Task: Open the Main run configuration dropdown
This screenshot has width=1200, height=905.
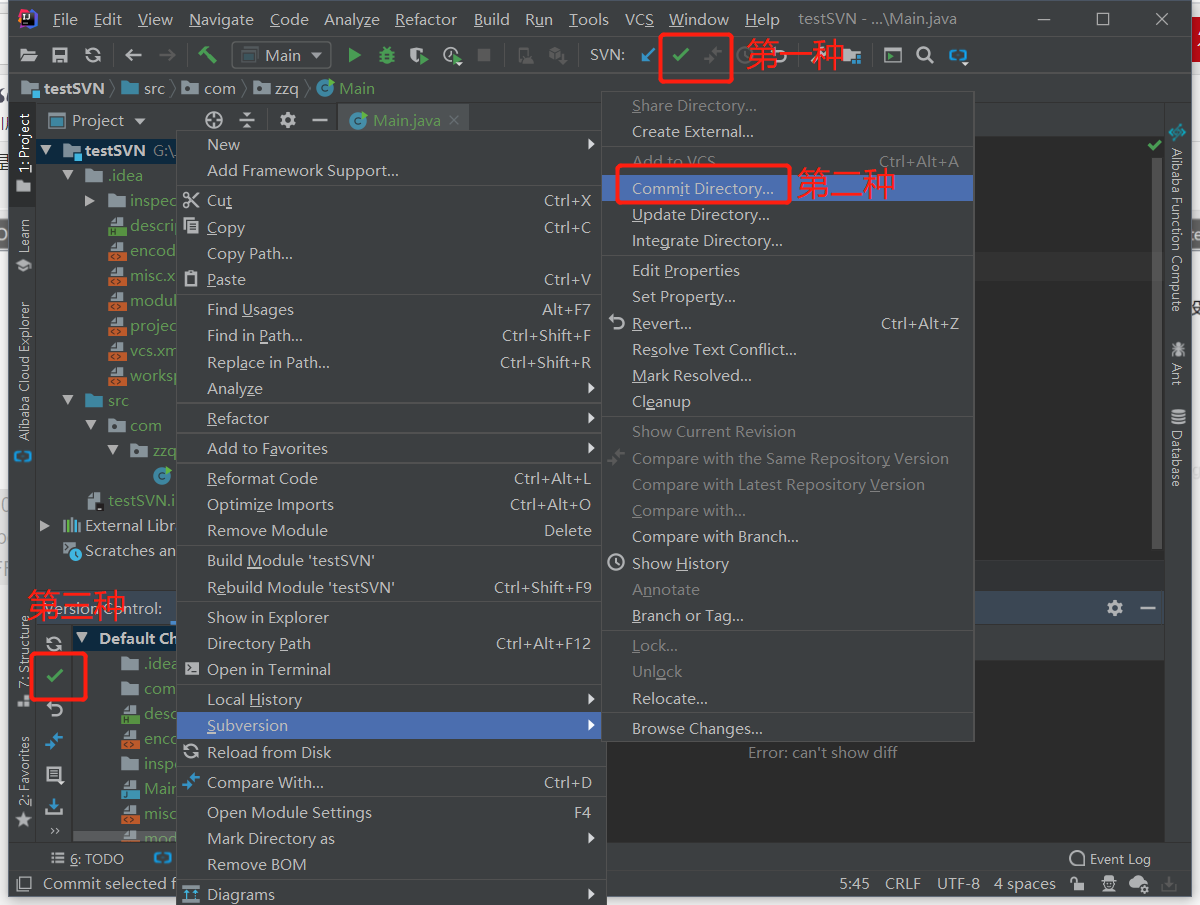Action: pyautogui.click(x=281, y=56)
